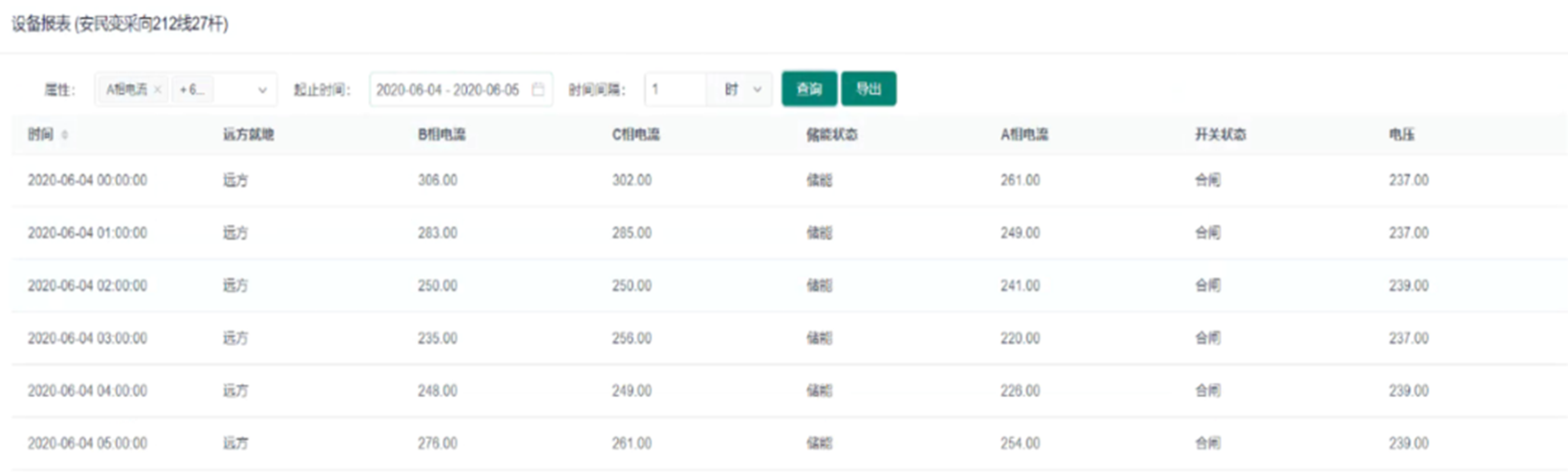The height and width of the screenshot is (472, 1568).
Task: Focus the time interval number input
Action: [x=675, y=89]
